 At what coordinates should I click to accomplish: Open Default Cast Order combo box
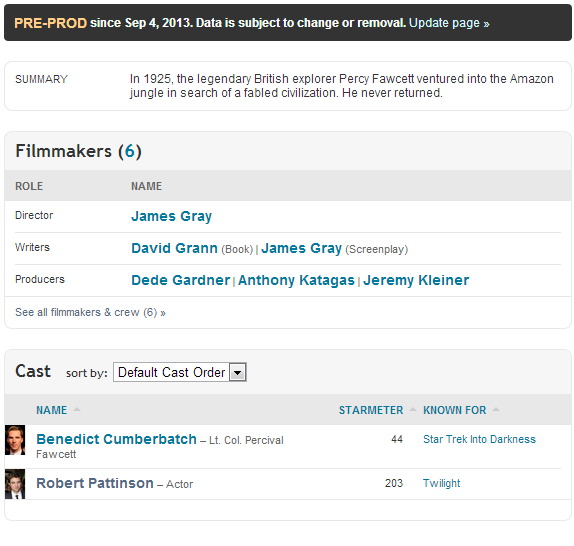pos(180,372)
